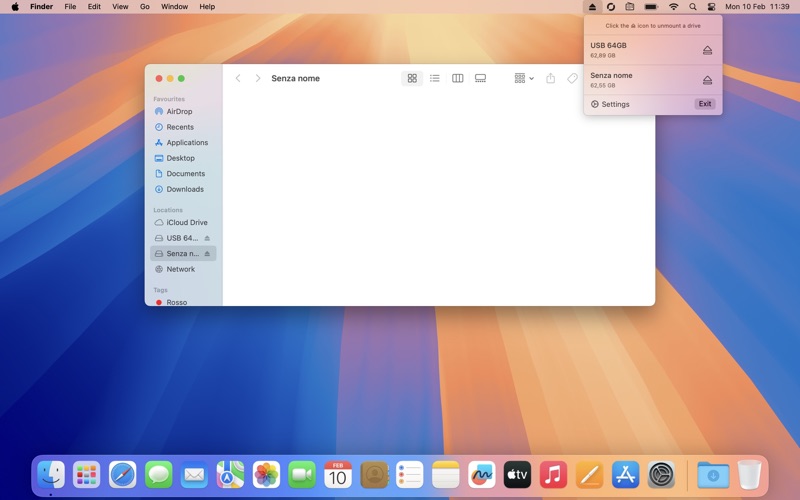Viewport: 800px width, 500px height.
Task: Open Messages from the Dock
Action: [159, 474]
